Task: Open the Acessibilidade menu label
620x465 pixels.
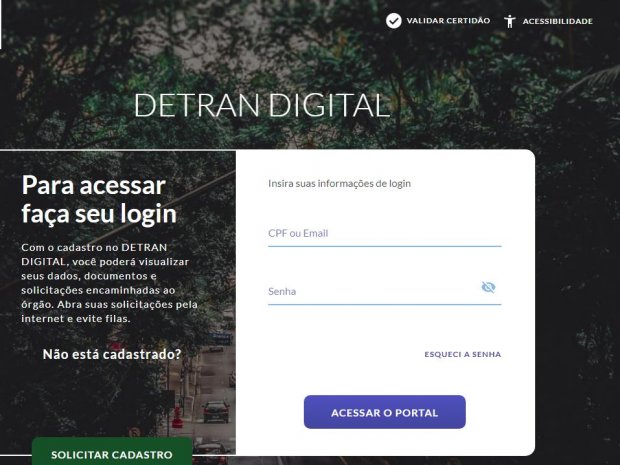Action: coord(558,21)
